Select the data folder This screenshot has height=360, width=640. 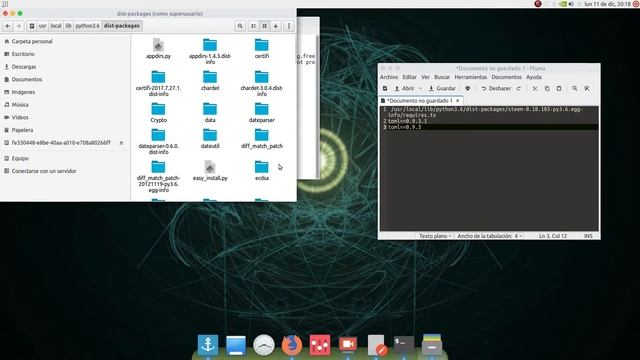pos(210,113)
